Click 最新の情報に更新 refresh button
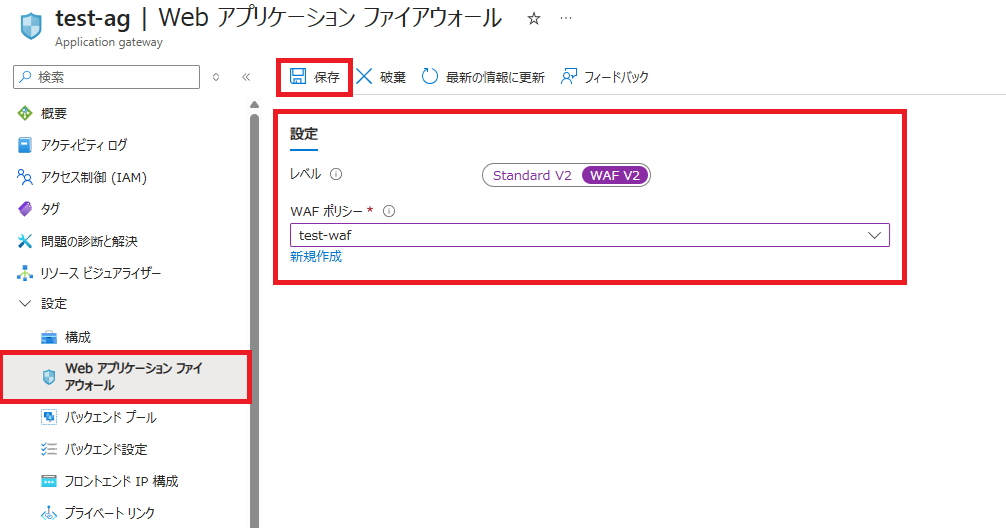This screenshot has width=1006, height=528. 483,77
